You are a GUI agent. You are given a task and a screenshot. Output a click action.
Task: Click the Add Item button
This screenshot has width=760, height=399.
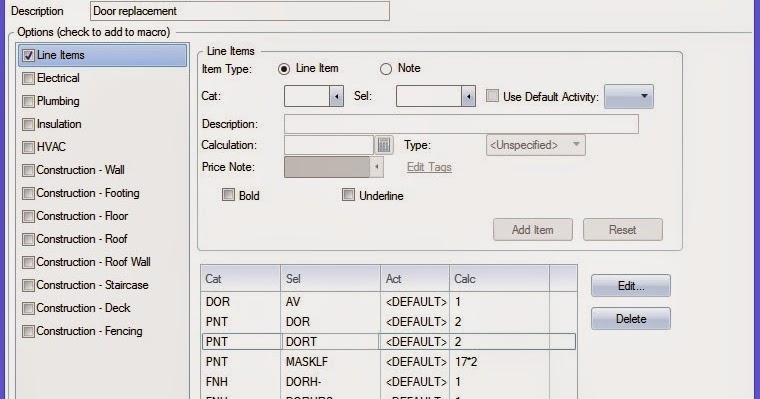click(533, 230)
